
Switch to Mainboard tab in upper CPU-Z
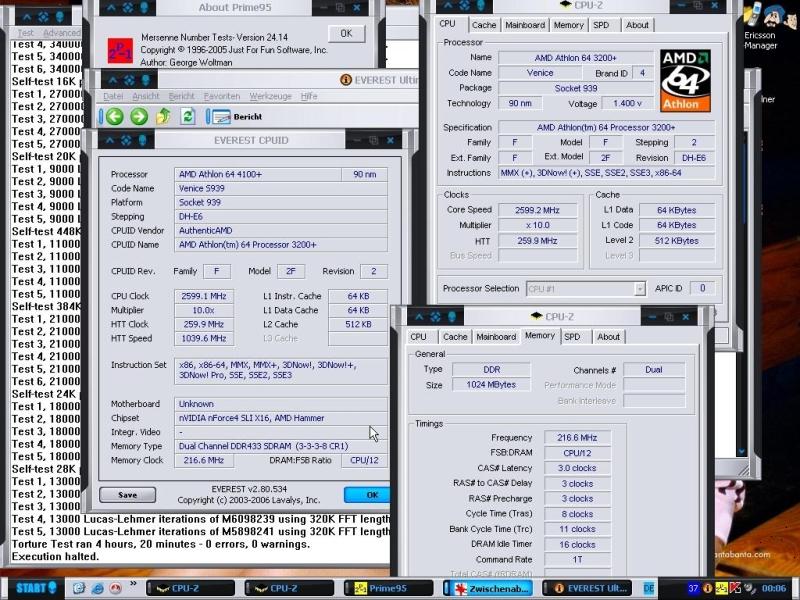tap(525, 25)
